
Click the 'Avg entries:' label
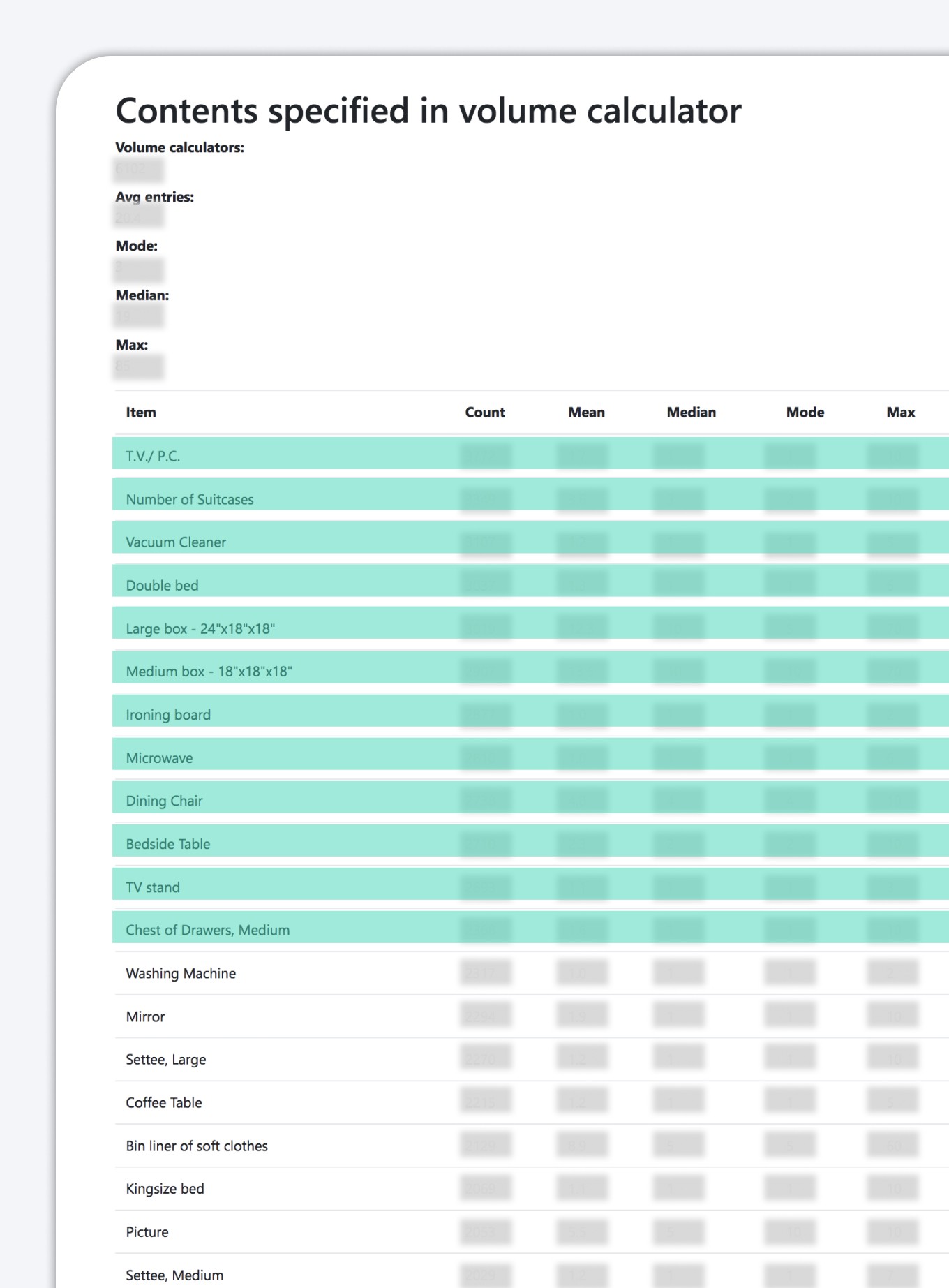155,197
